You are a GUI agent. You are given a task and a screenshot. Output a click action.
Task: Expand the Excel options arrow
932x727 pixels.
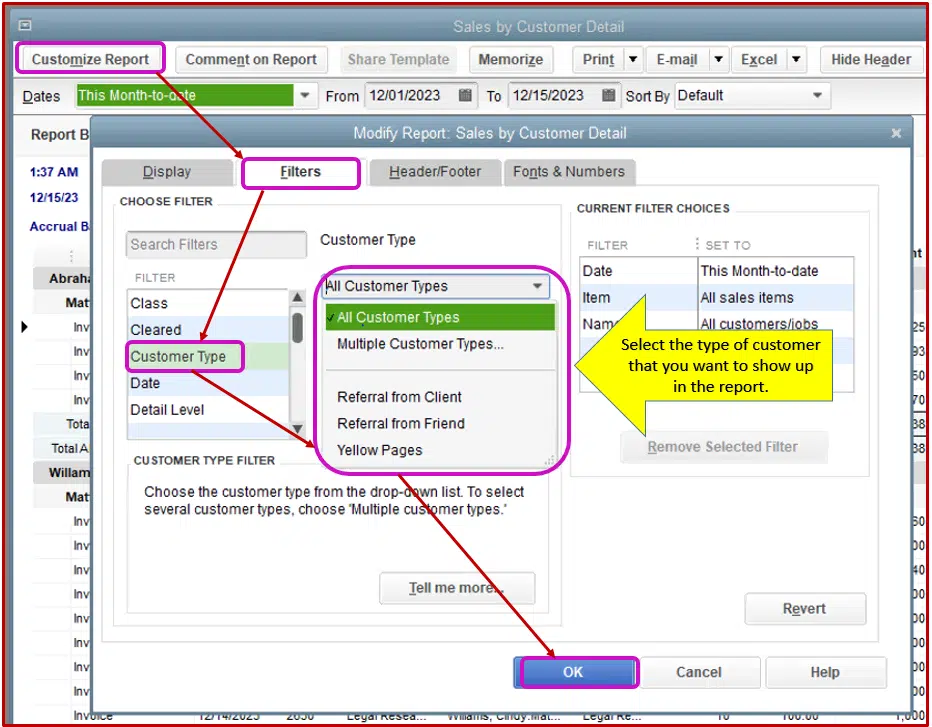(x=796, y=59)
